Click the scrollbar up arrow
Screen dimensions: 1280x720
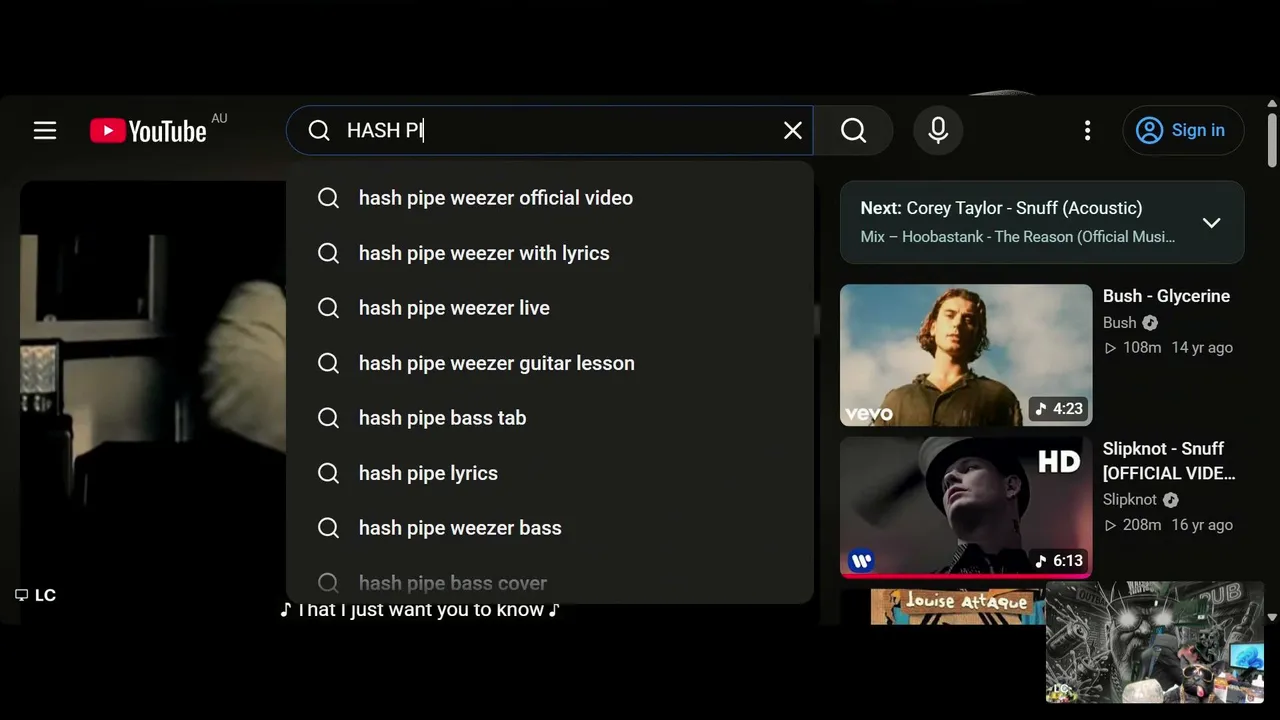point(1272,103)
